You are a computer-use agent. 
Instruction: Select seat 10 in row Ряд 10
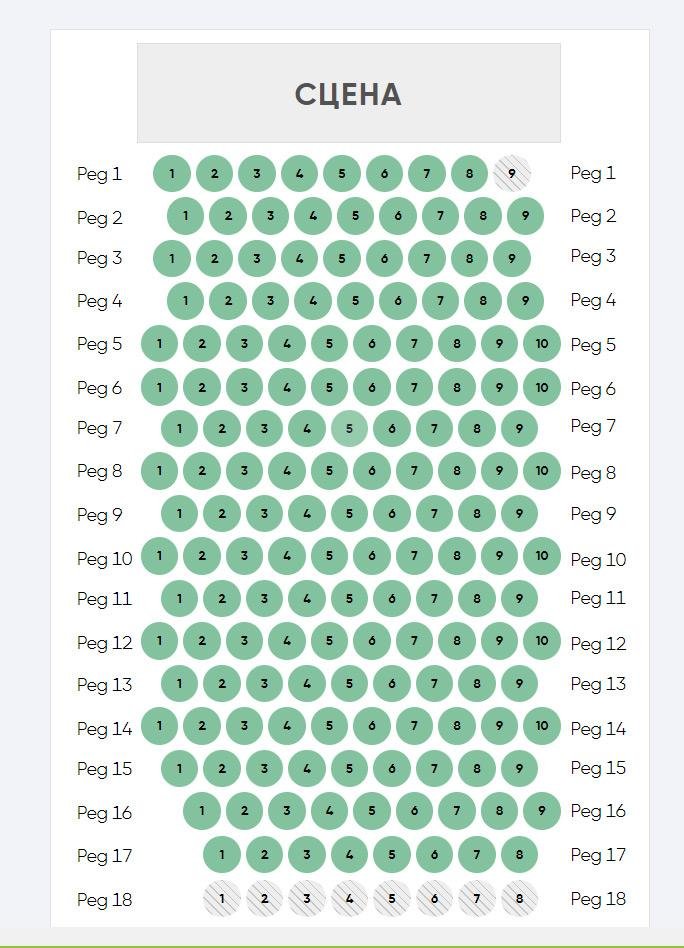(x=542, y=556)
